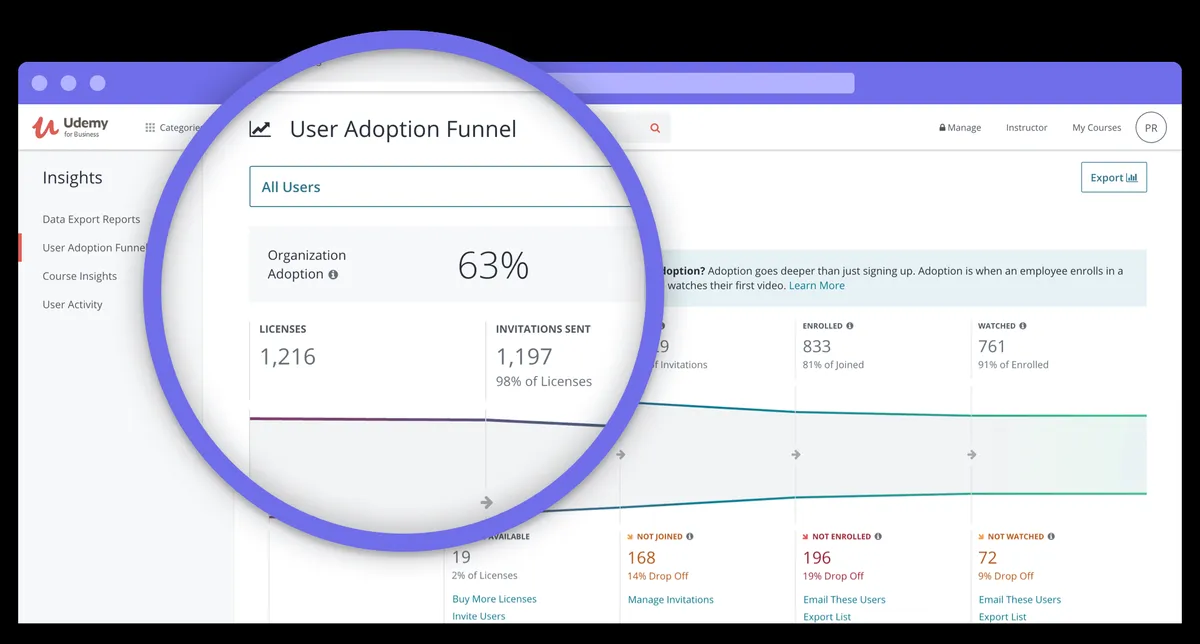This screenshot has height=644, width=1200.
Task: Click the Invite Users link
Action: pos(478,616)
